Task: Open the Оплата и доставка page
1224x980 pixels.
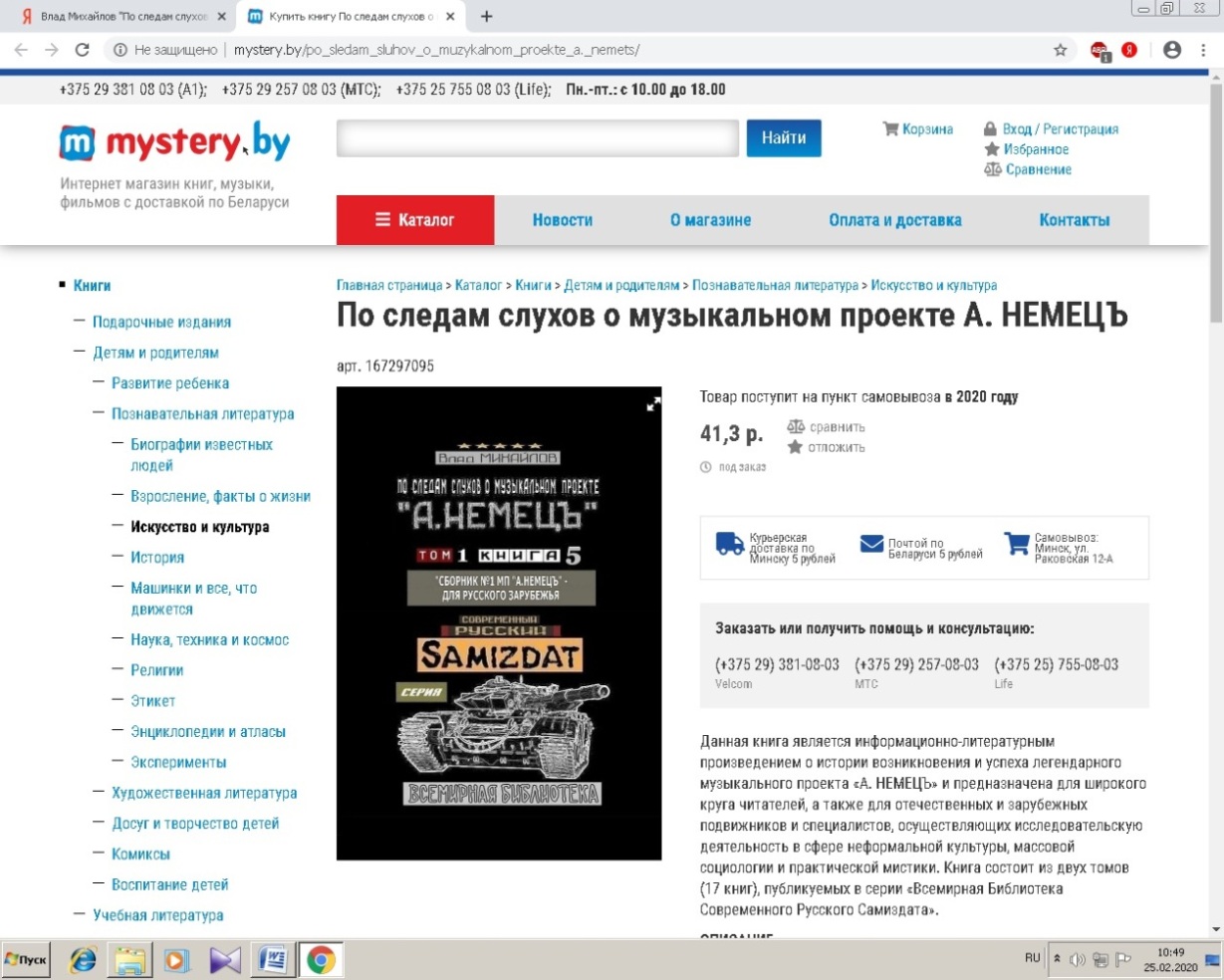Action: [895, 220]
